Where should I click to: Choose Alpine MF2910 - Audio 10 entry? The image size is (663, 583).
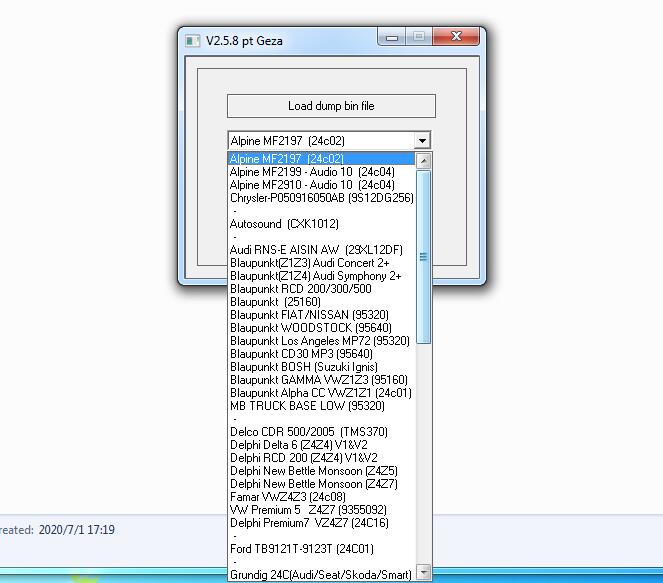312,185
